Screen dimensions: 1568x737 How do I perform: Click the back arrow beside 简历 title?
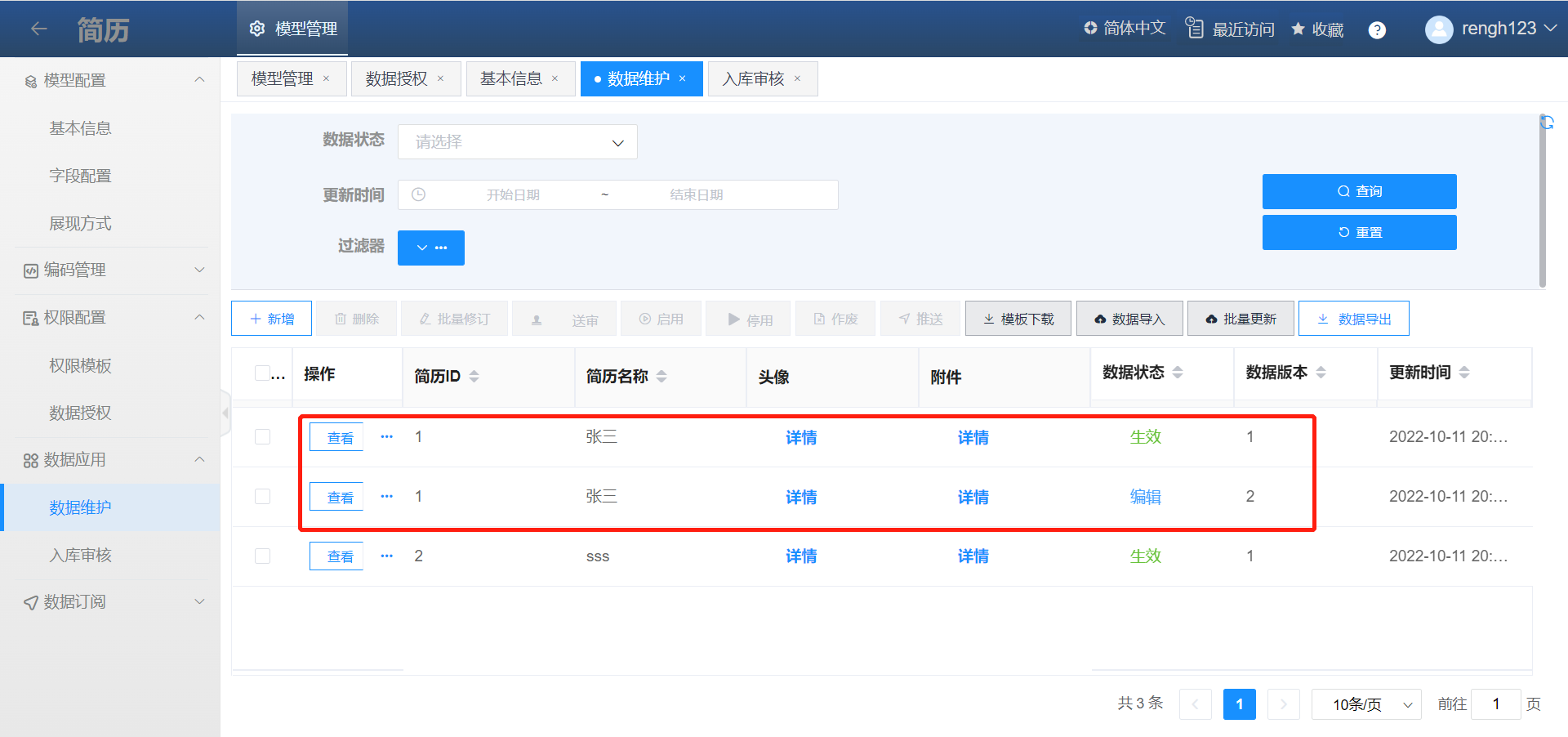pyautogui.click(x=38, y=29)
